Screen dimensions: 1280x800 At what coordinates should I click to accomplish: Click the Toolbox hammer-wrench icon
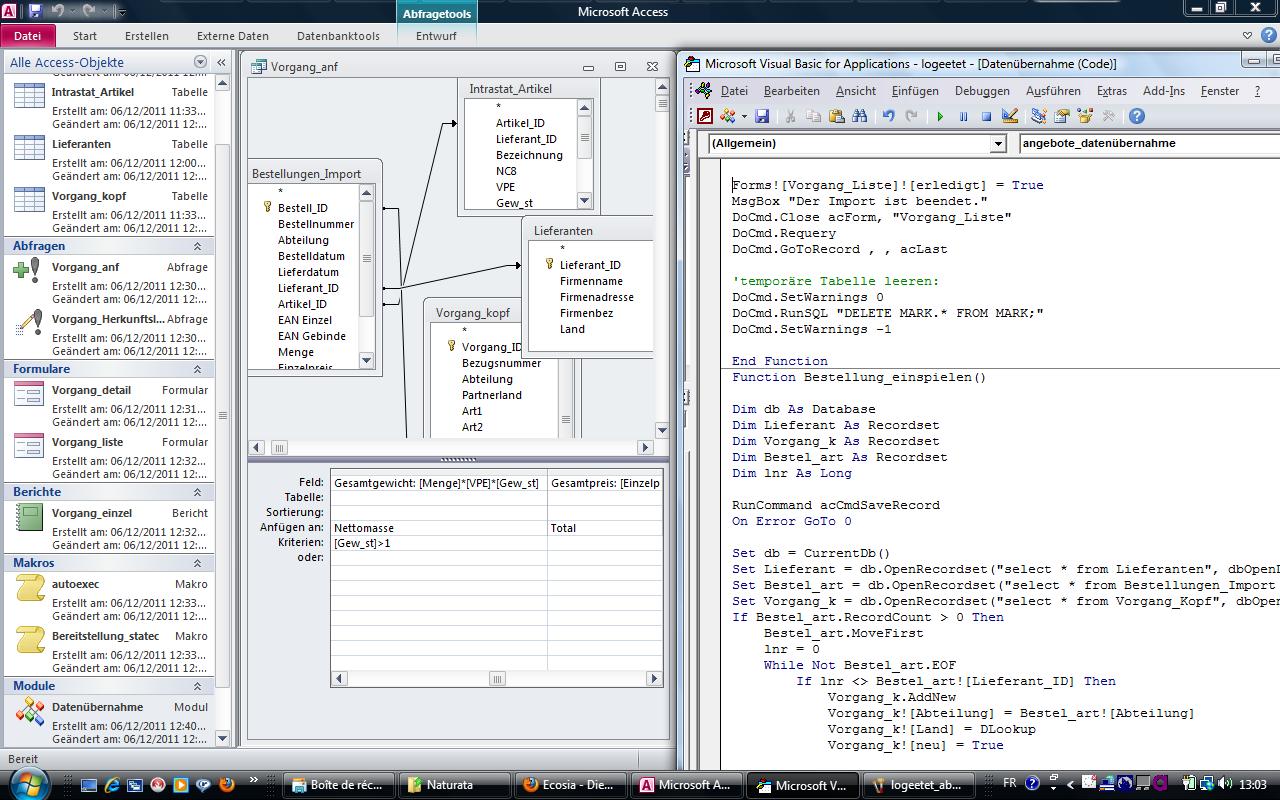coord(1107,116)
